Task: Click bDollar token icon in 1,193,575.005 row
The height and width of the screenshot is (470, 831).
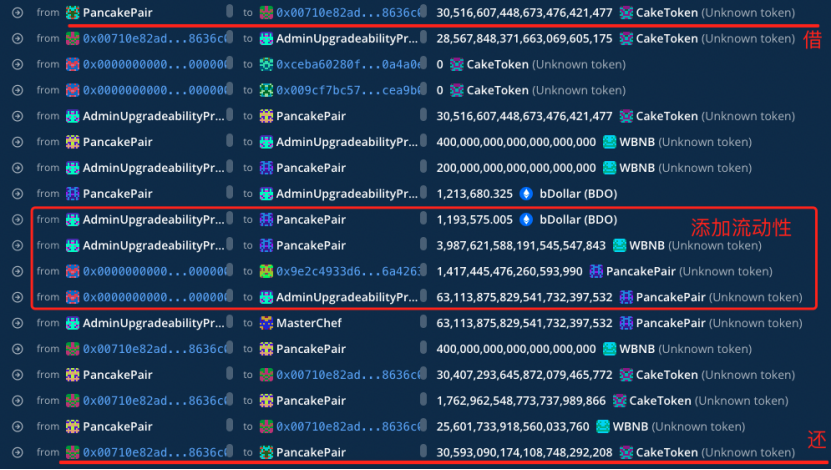Action: (526, 220)
